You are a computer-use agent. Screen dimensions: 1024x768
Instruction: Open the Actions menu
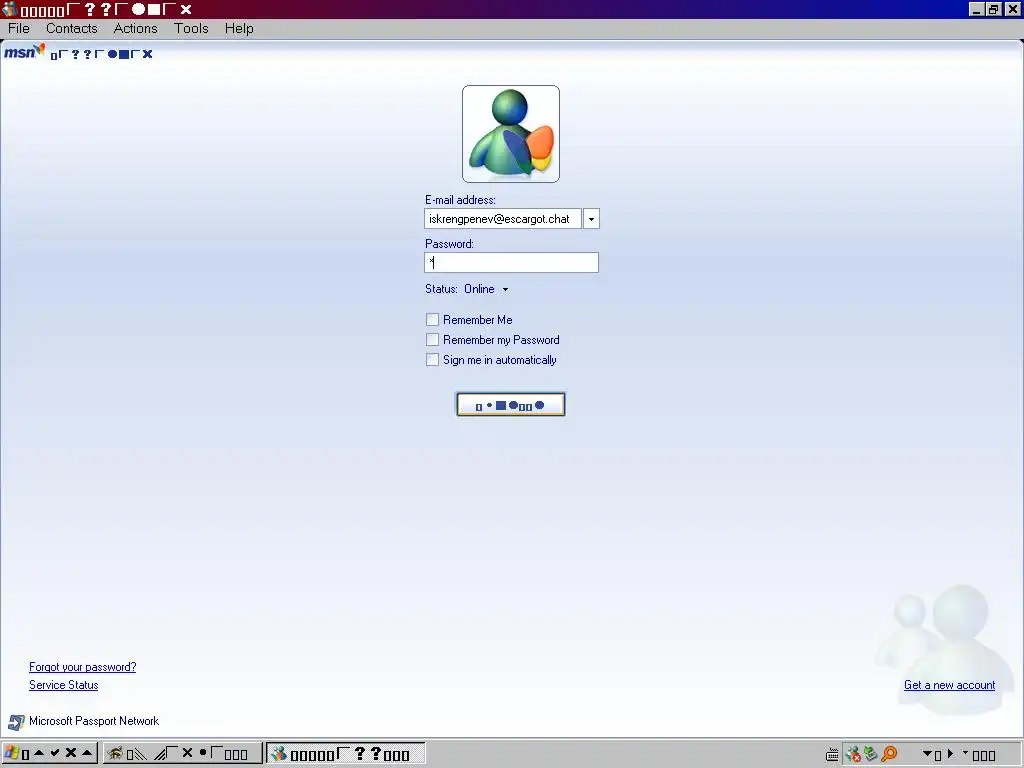(135, 28)
